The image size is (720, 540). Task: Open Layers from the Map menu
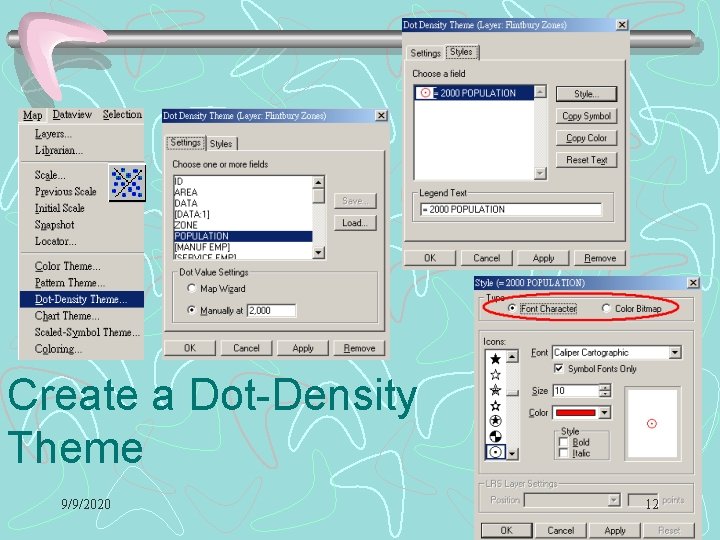coord(53,134)
